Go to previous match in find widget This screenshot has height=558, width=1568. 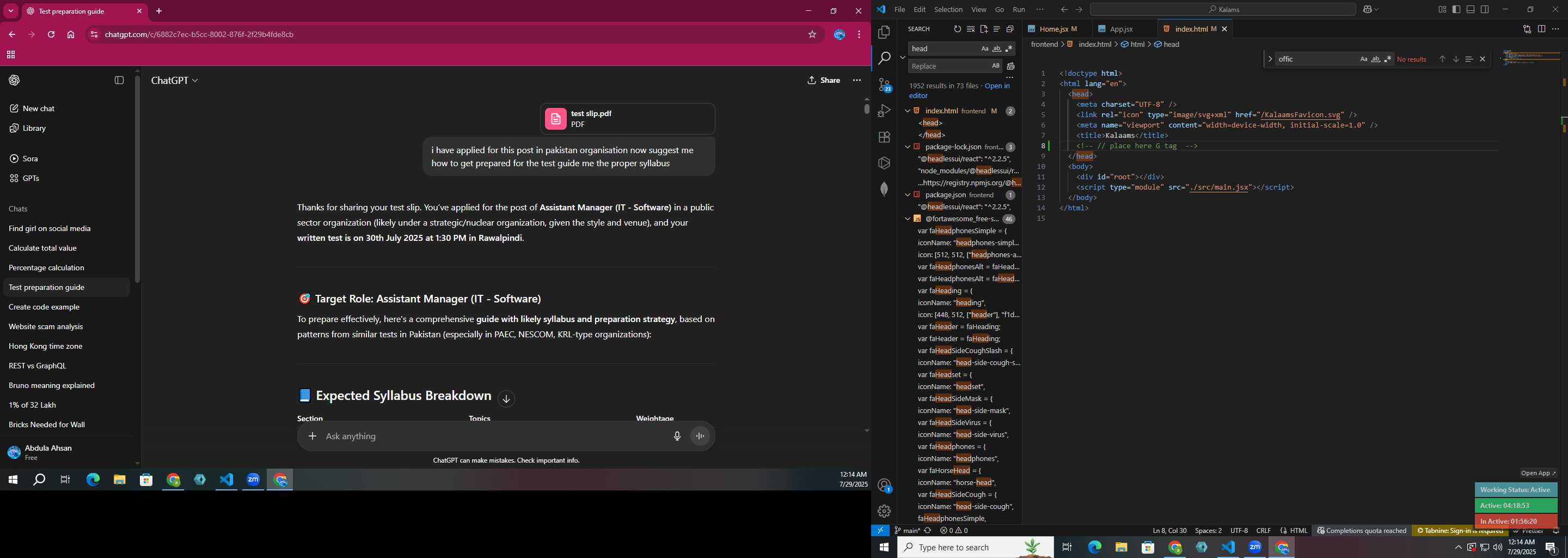coord(1442,59)
